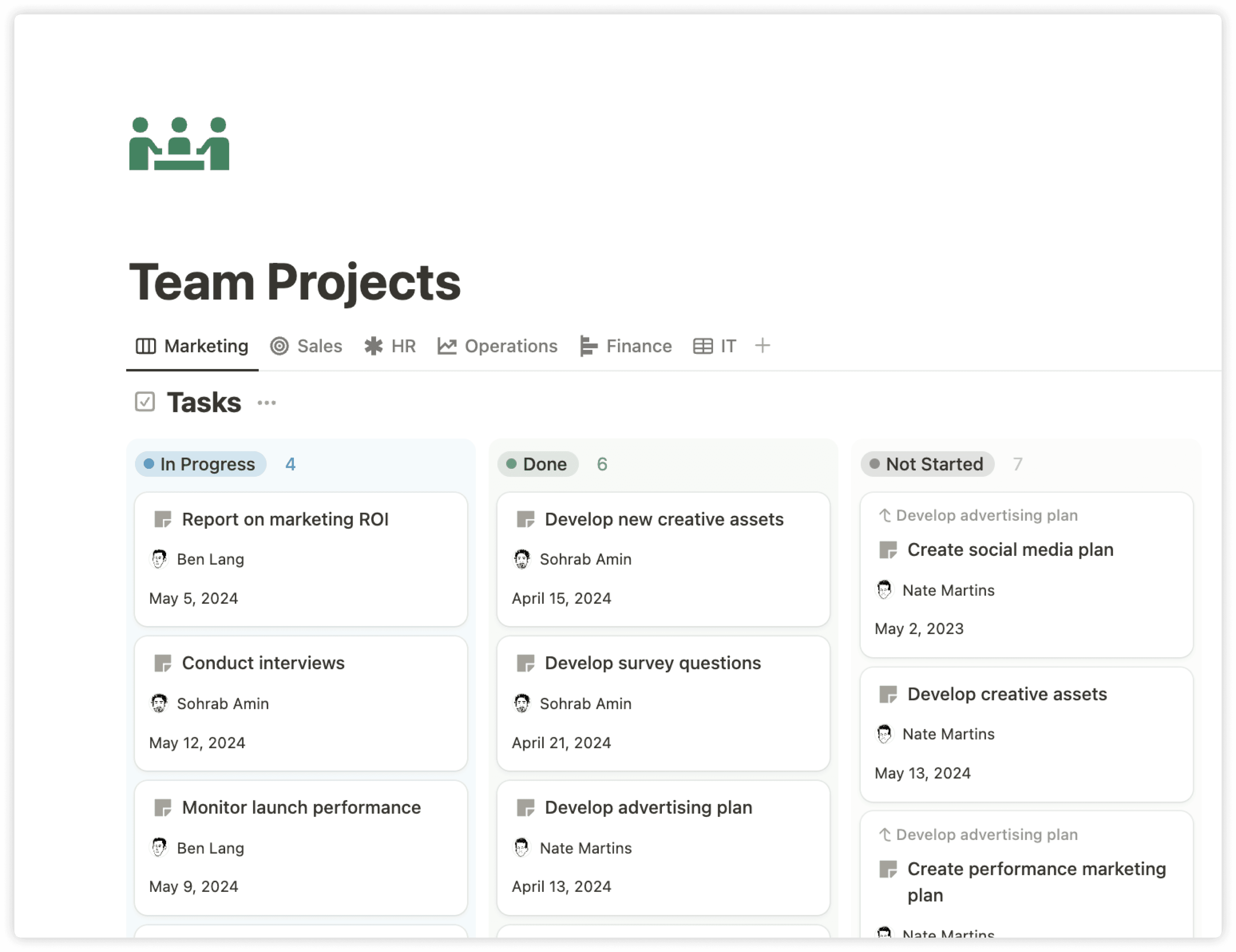1236x952 pixels.
Task: Click the chart icon beside Operations
Action: pos(447,346)
